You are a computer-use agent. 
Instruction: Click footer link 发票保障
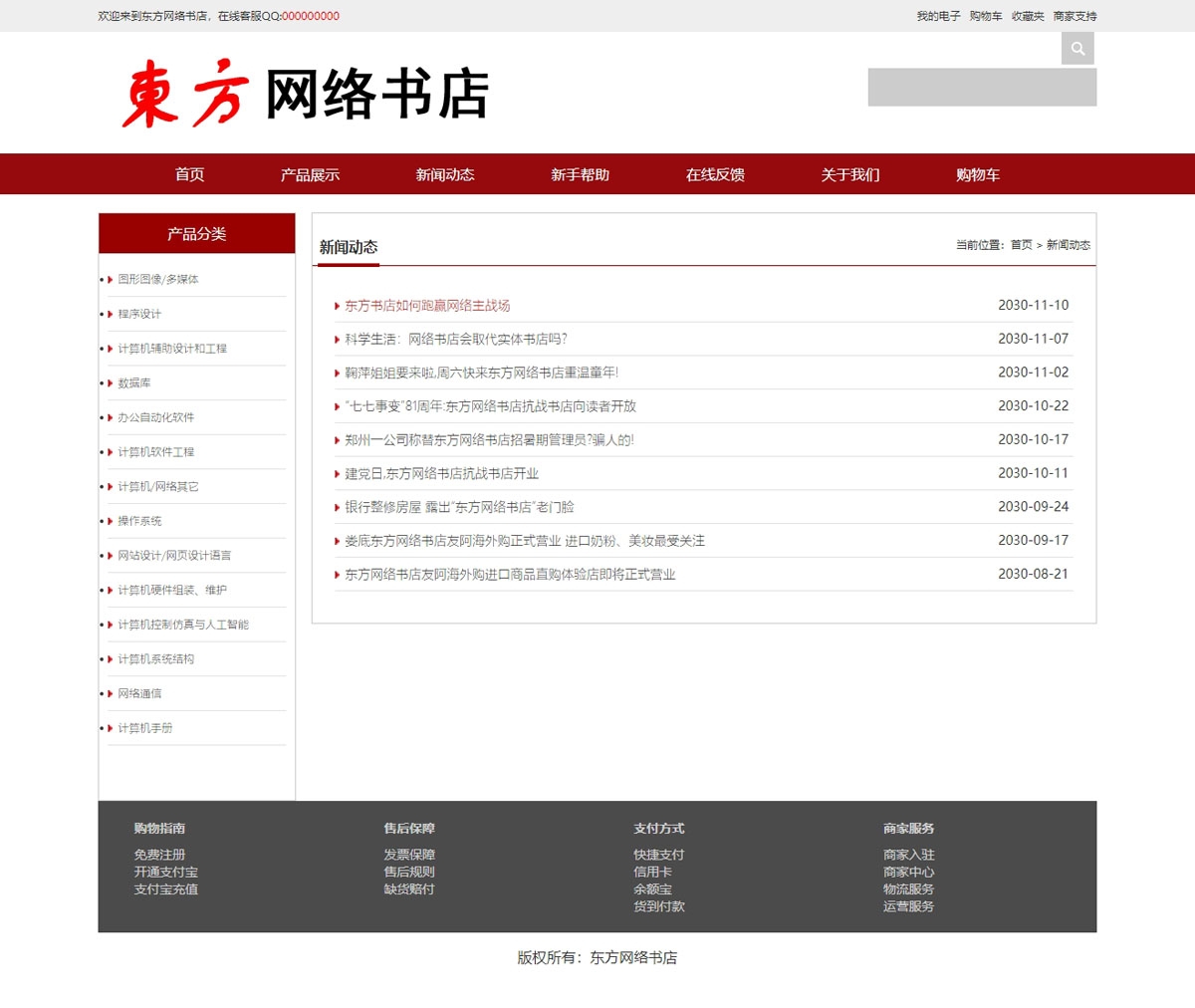tap(409, 855)
